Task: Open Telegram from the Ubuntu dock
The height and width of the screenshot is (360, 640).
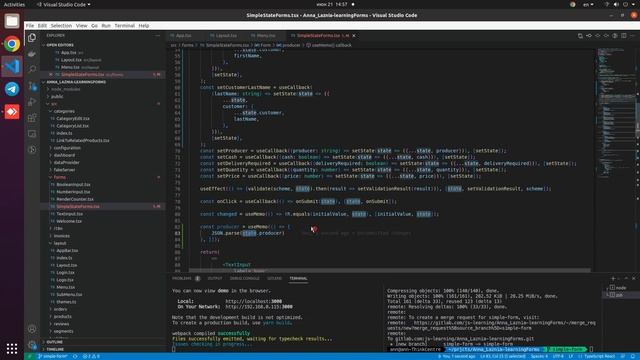Action: click(12, 89)
